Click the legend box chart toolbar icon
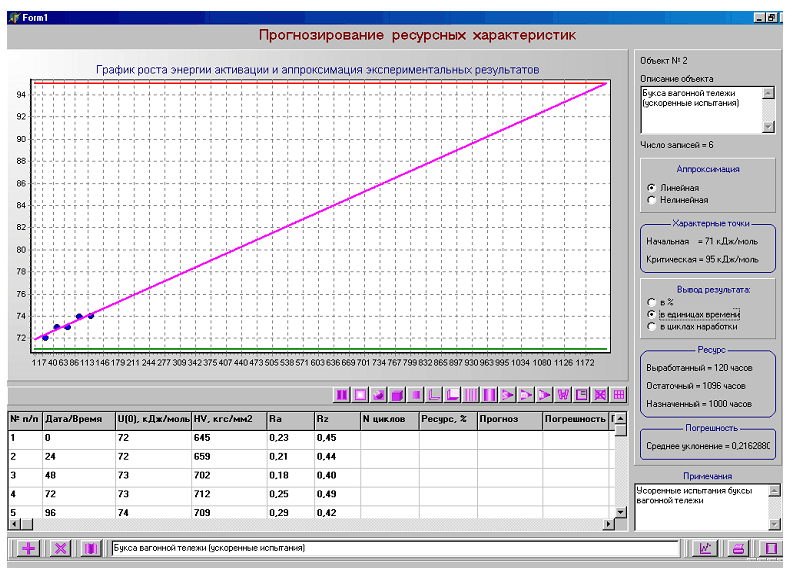Image resolution: width=799 pixels, height=582 pixels. click(x=581, y=394)
